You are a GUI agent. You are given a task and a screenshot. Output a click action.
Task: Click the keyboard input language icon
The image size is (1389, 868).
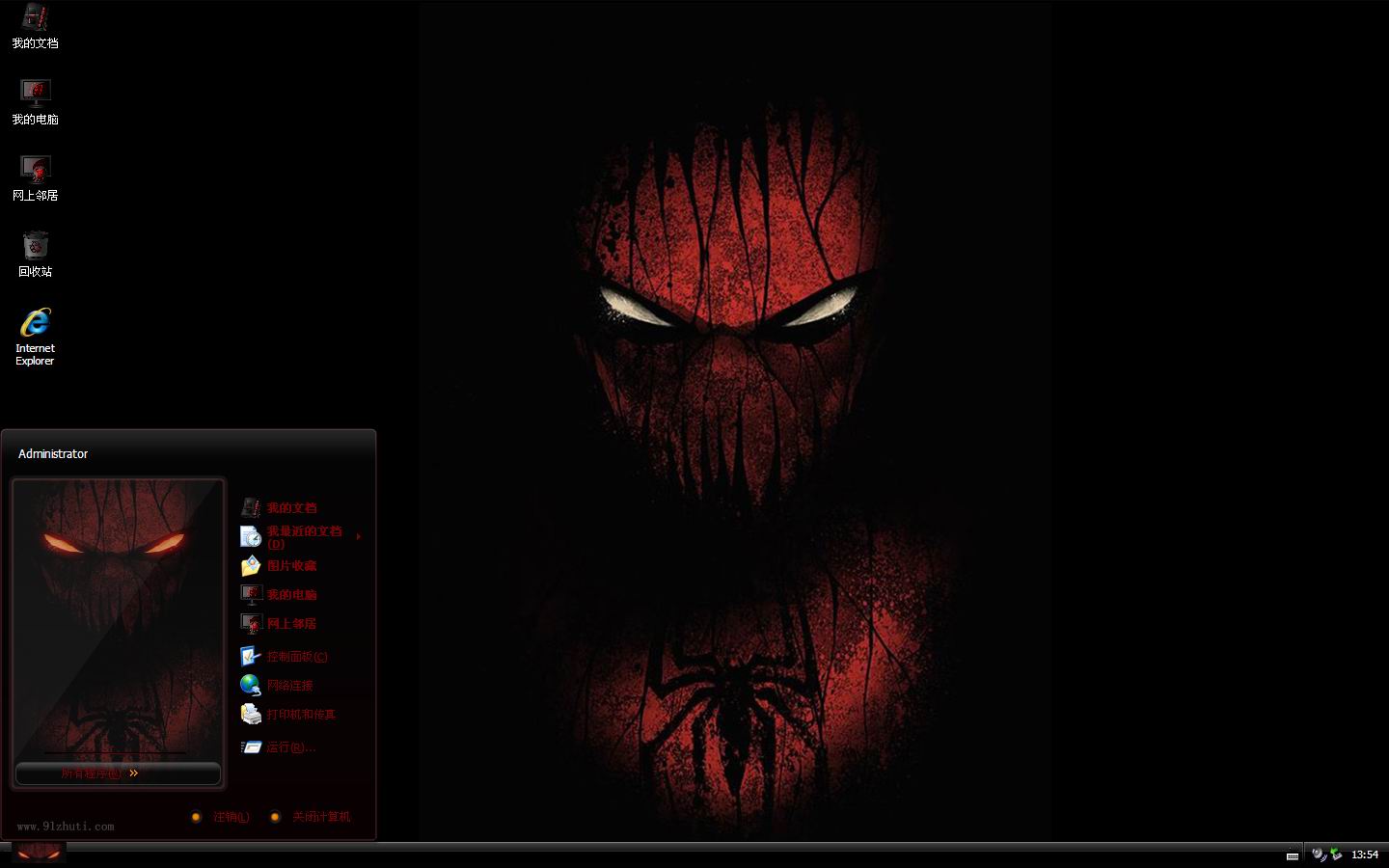(1293, 854)
